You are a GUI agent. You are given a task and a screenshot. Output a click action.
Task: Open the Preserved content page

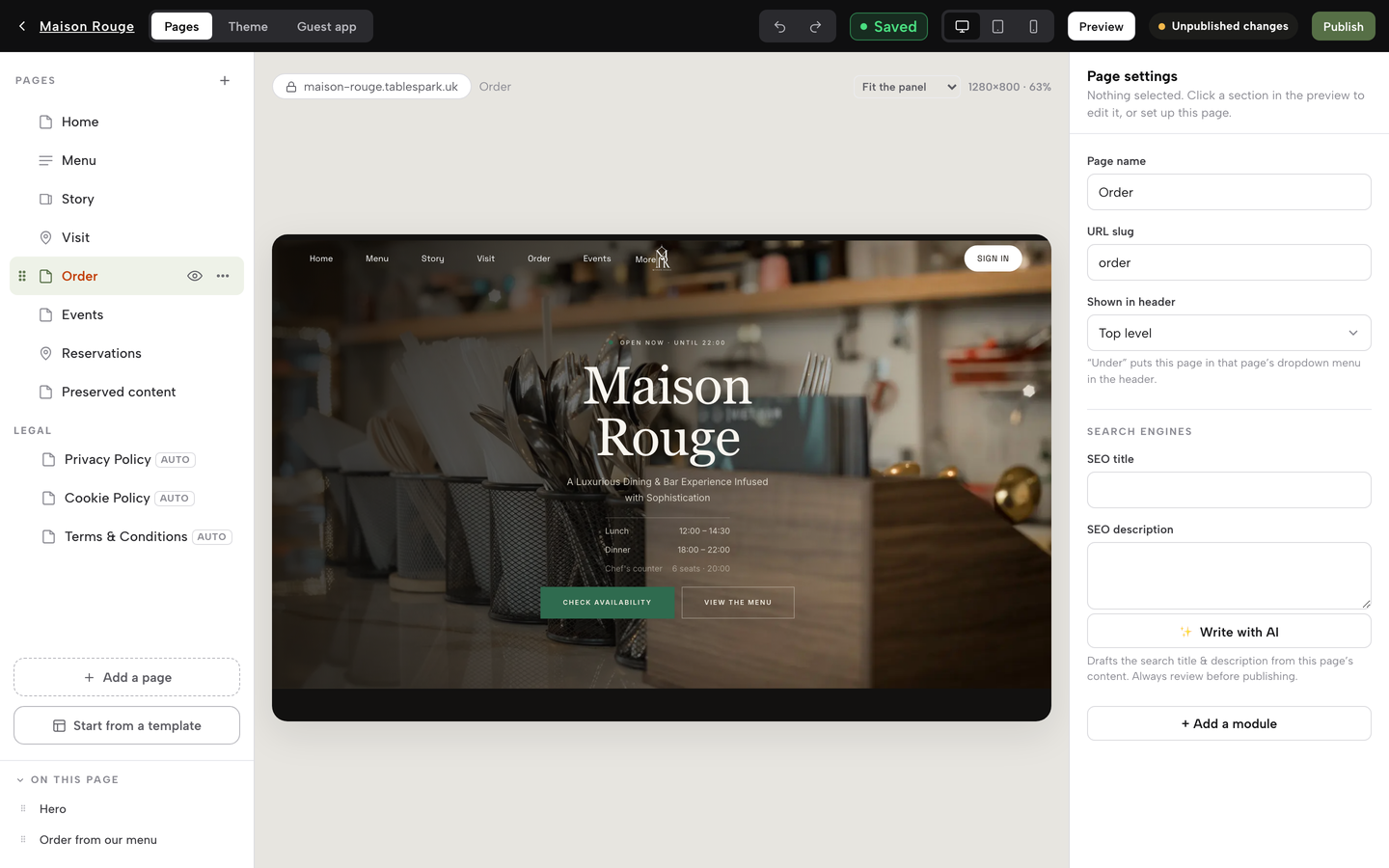pyautogui.click(x=126, y=392)
